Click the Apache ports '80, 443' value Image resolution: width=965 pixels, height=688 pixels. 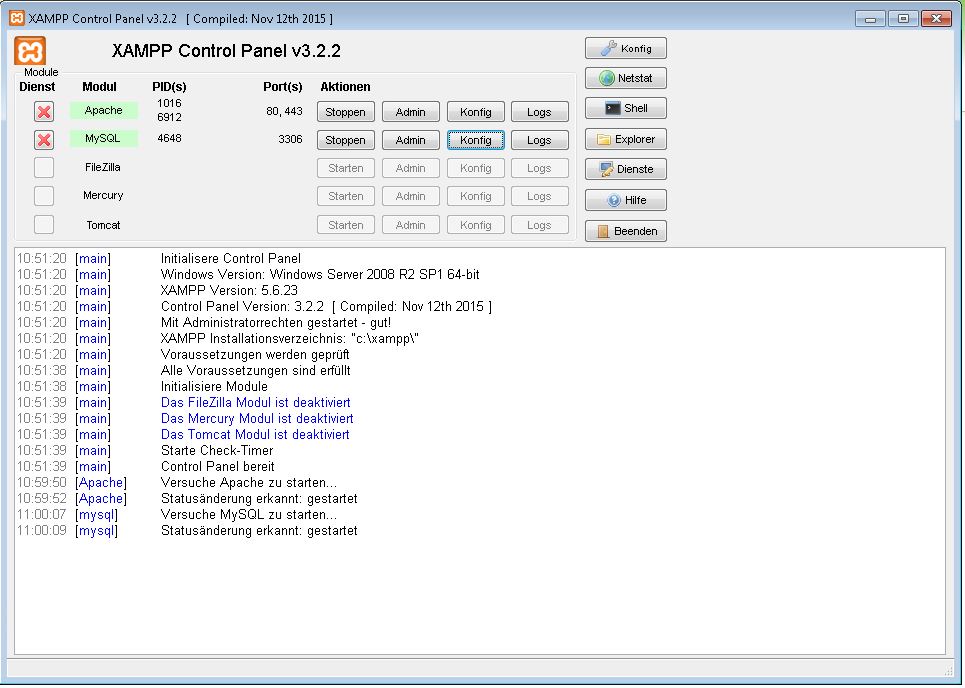point(284,111)
